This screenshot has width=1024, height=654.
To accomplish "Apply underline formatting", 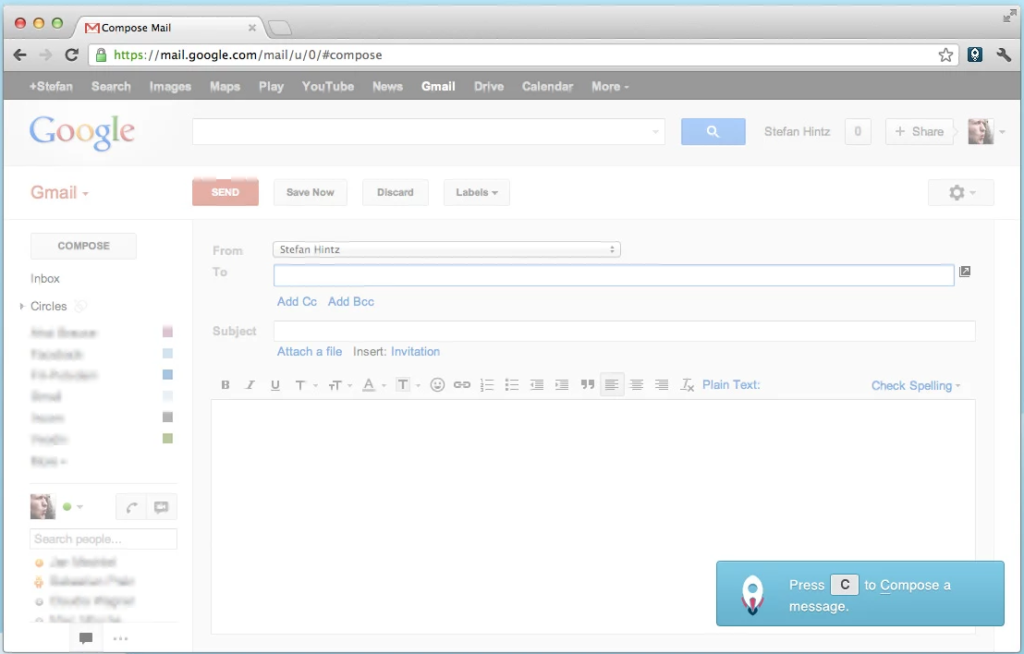I will pos(275,385).
